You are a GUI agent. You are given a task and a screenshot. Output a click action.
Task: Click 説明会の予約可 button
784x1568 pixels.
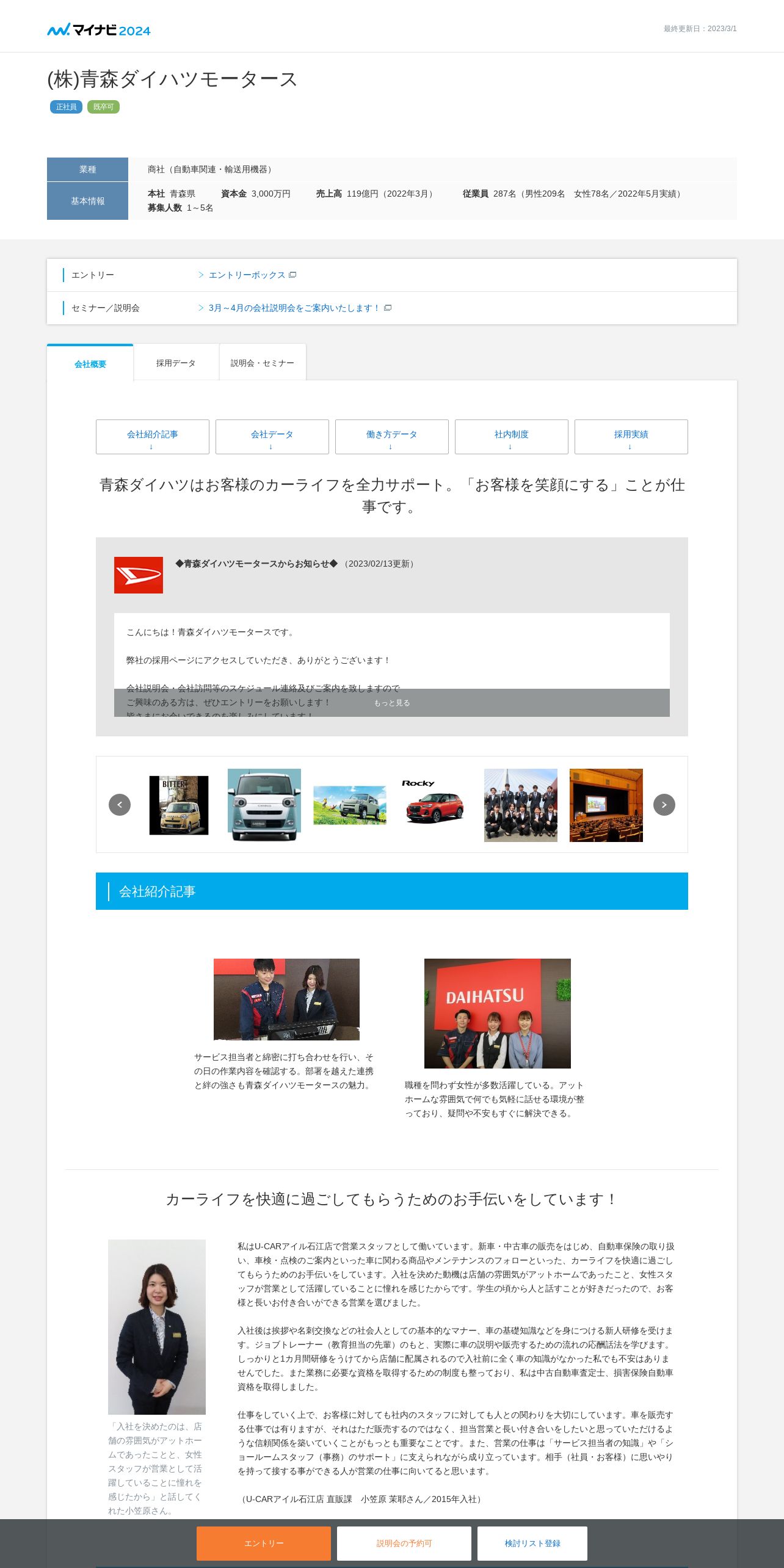[x=404, y=1543]
